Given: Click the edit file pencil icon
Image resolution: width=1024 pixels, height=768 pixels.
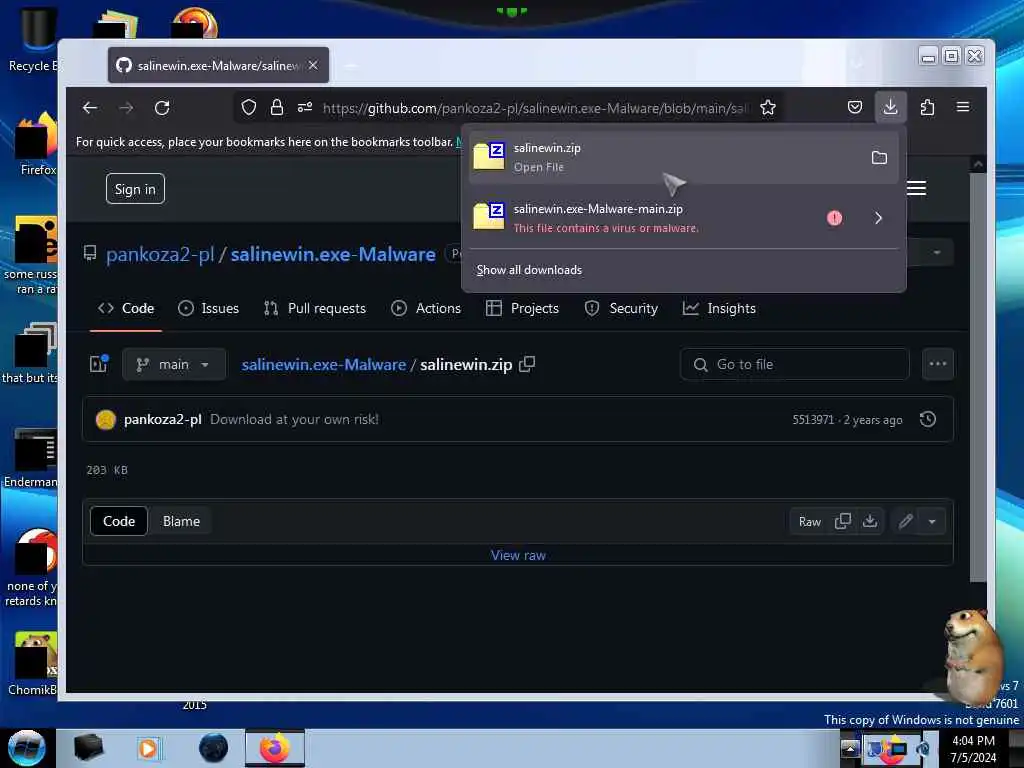Looking at the screenshot, I should (x=905, y=521).
